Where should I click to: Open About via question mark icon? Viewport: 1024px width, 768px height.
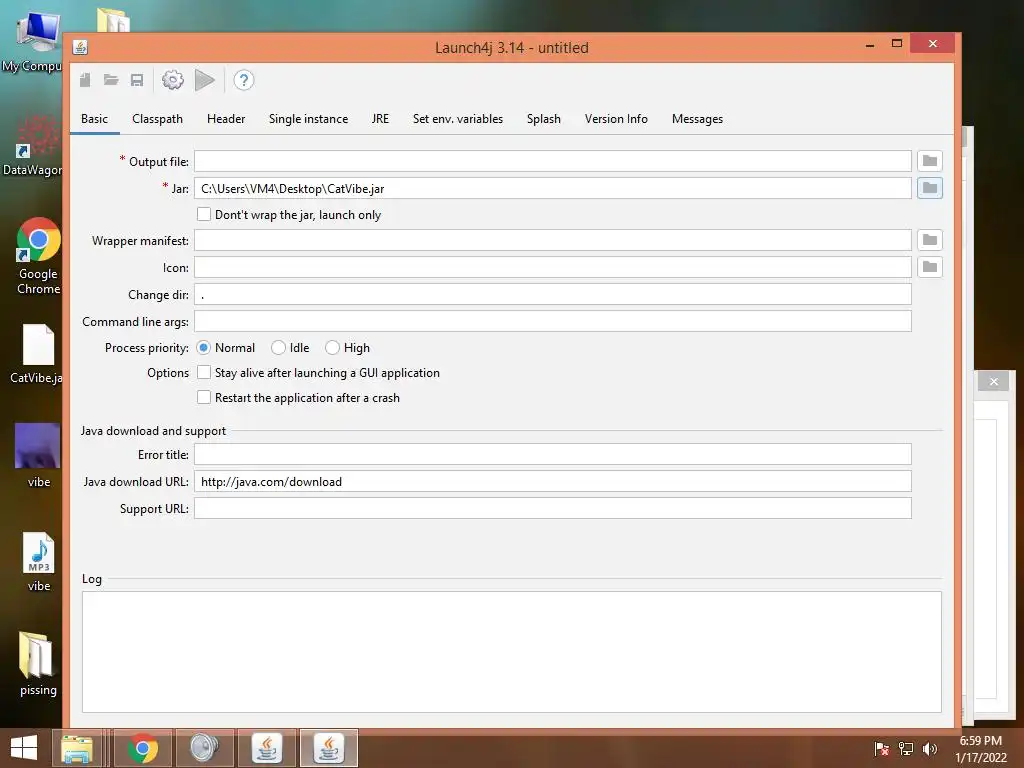tap(244, 80)
